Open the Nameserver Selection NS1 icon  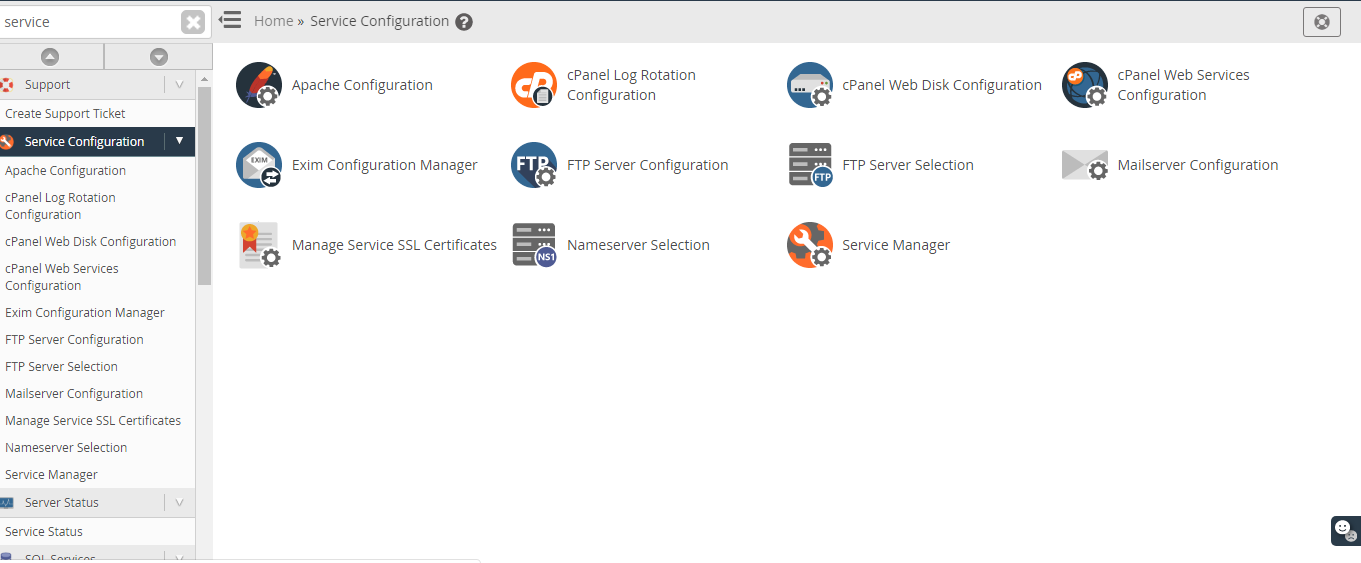point(534,245)
